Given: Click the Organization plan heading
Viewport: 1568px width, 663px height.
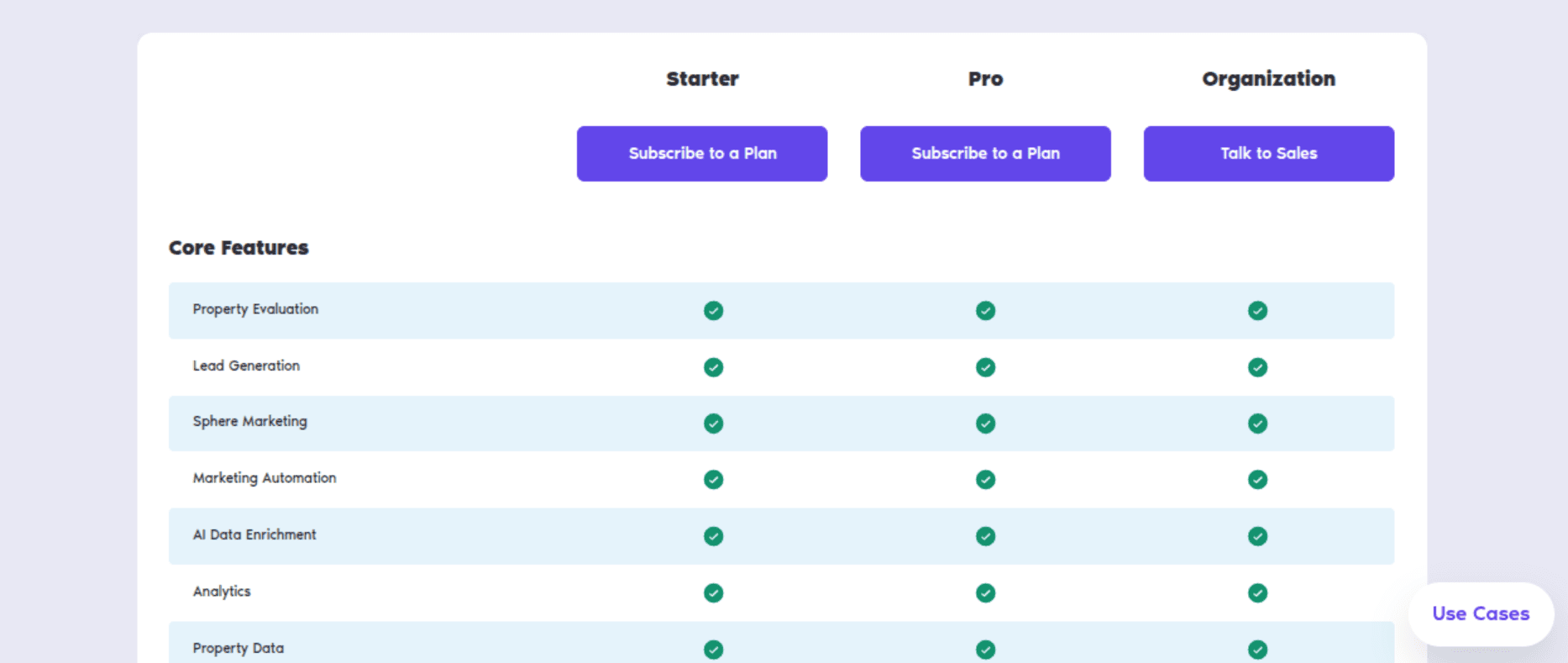Looking at the screenshot, I should pyautogui.click(x=1269, y=80).
